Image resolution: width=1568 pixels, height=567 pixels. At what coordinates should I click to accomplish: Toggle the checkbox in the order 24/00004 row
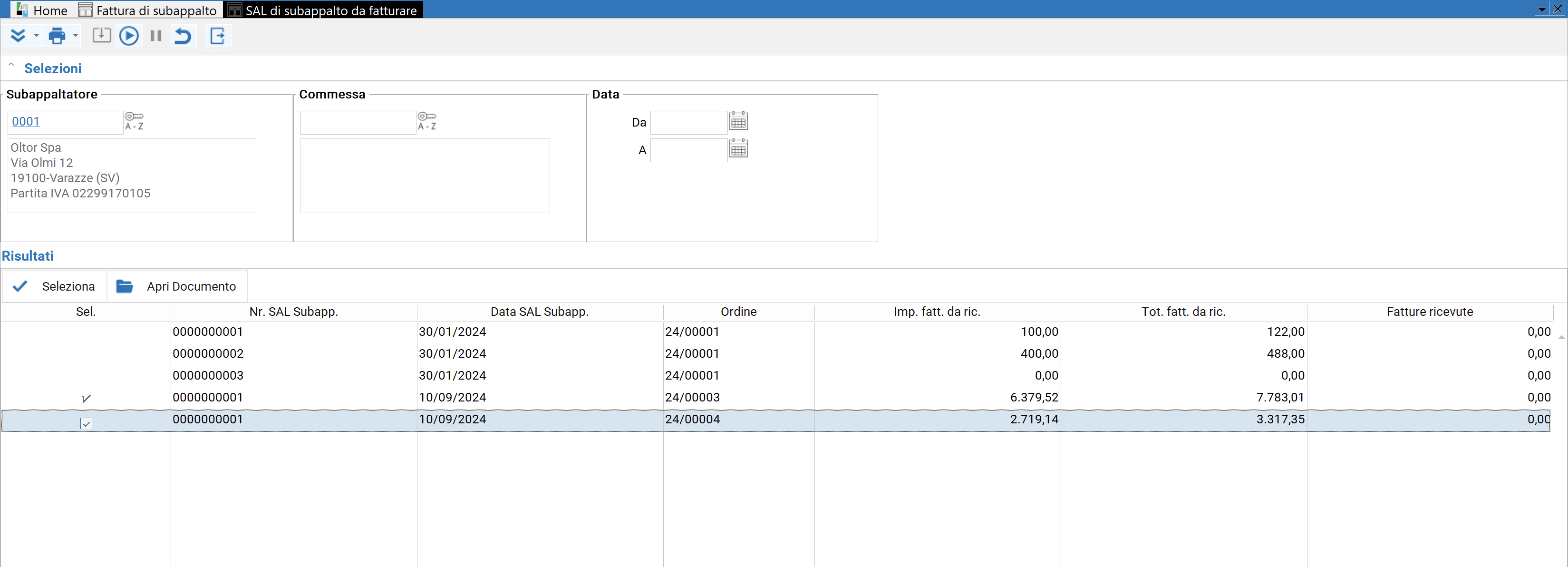[86, 423]
